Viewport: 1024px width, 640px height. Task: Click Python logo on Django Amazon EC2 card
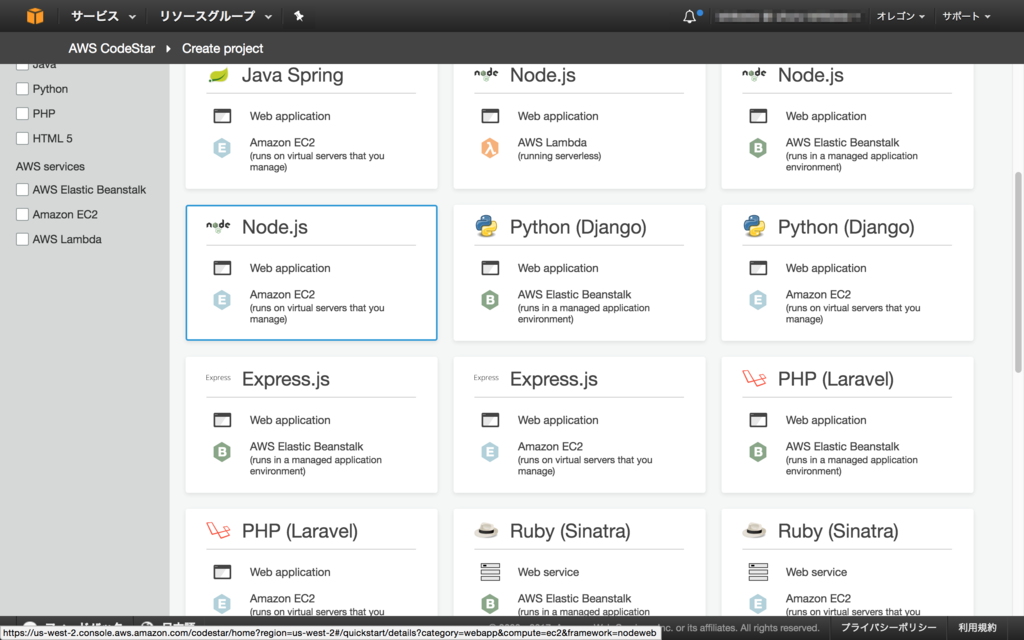click(x=754, y=227)
